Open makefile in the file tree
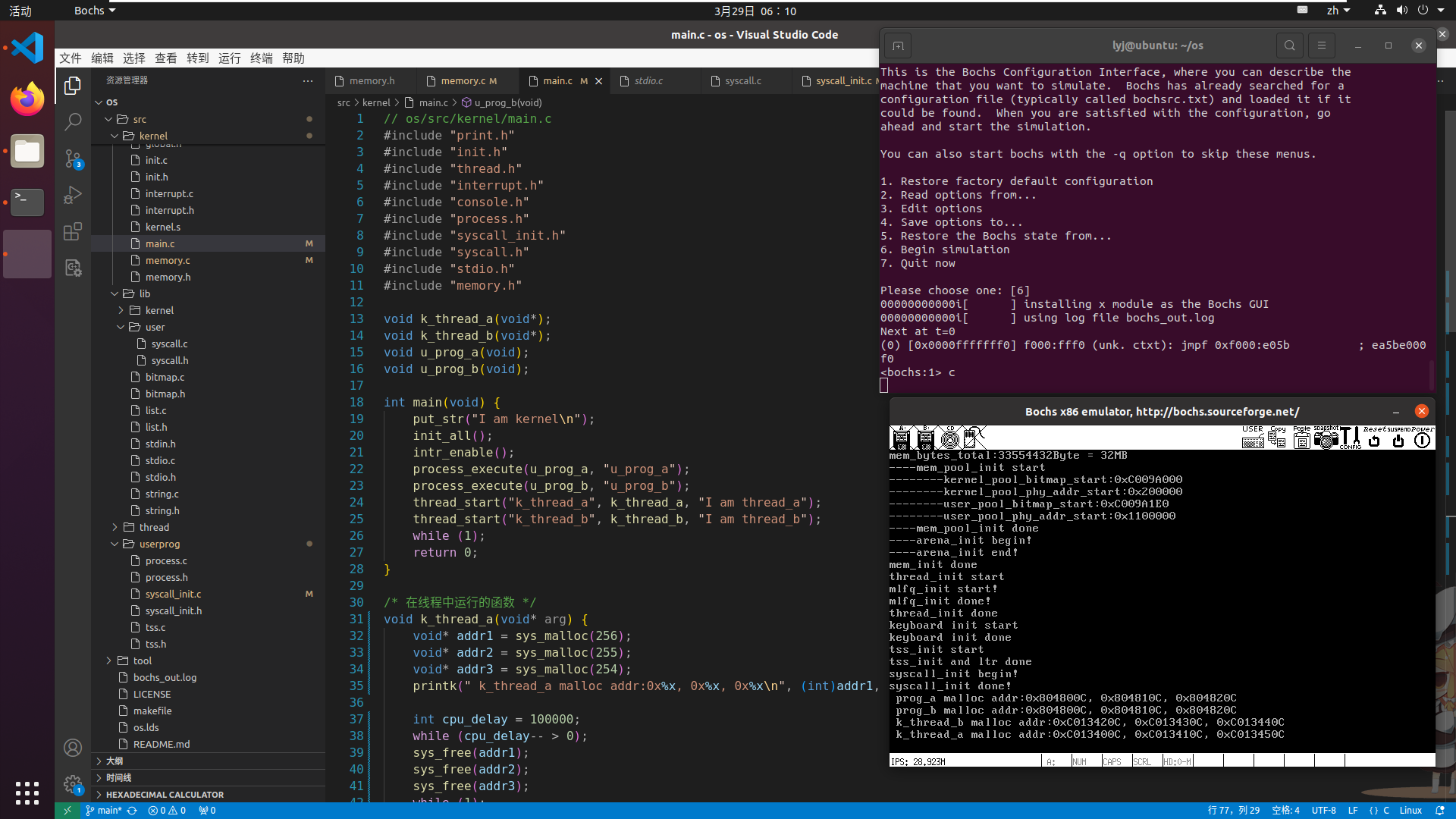Screen dimensions: 1456x819 coord(152,711)
